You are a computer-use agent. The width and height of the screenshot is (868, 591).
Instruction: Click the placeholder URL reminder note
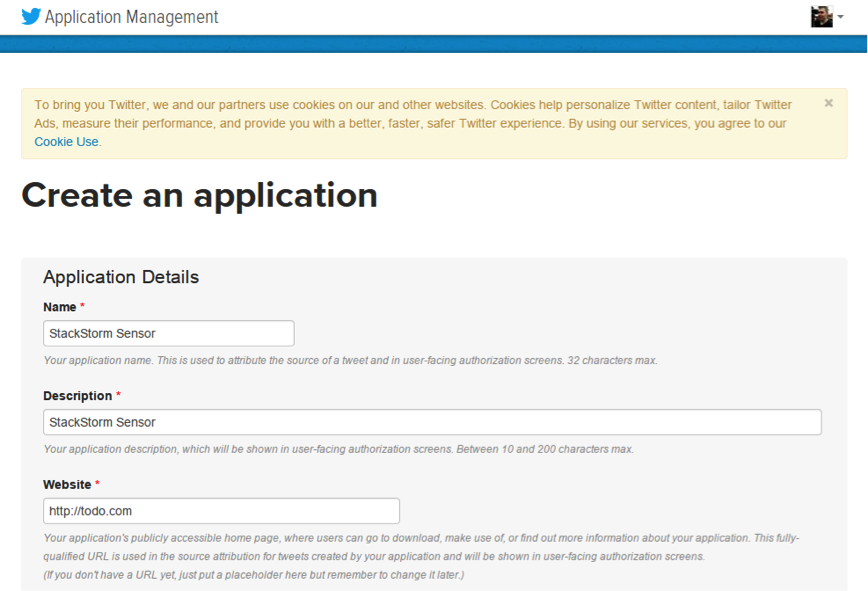pos(254,575)
